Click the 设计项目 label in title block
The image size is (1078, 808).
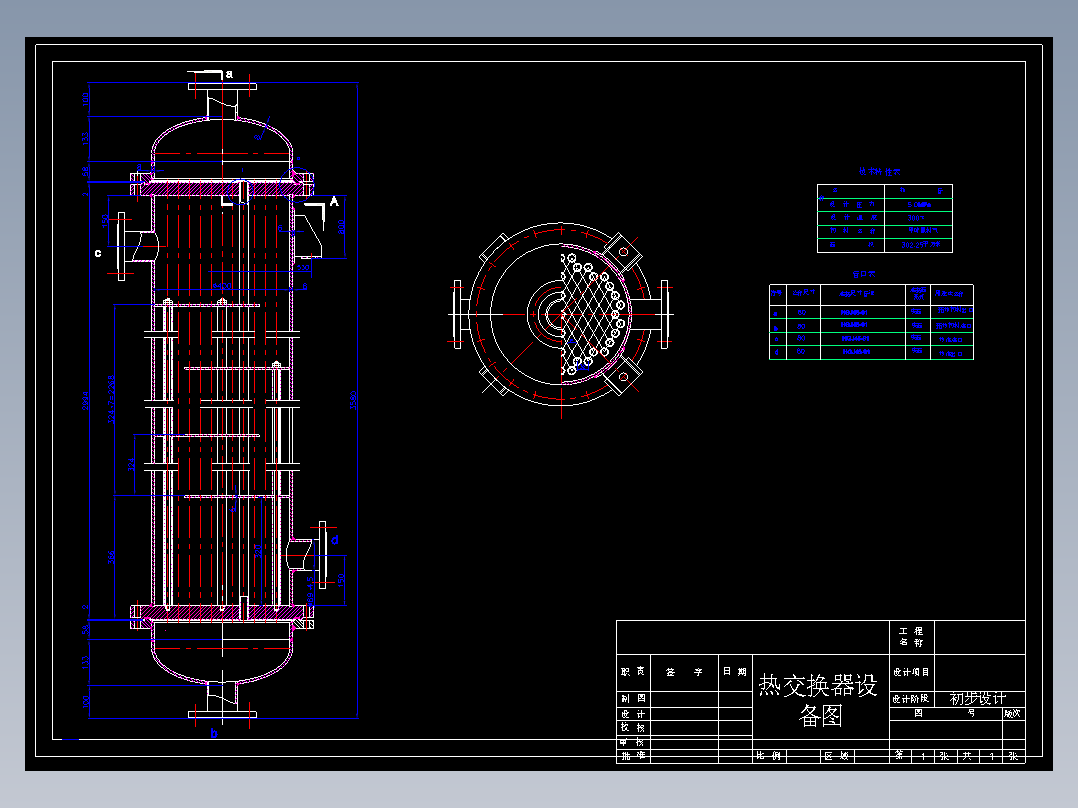911,672
